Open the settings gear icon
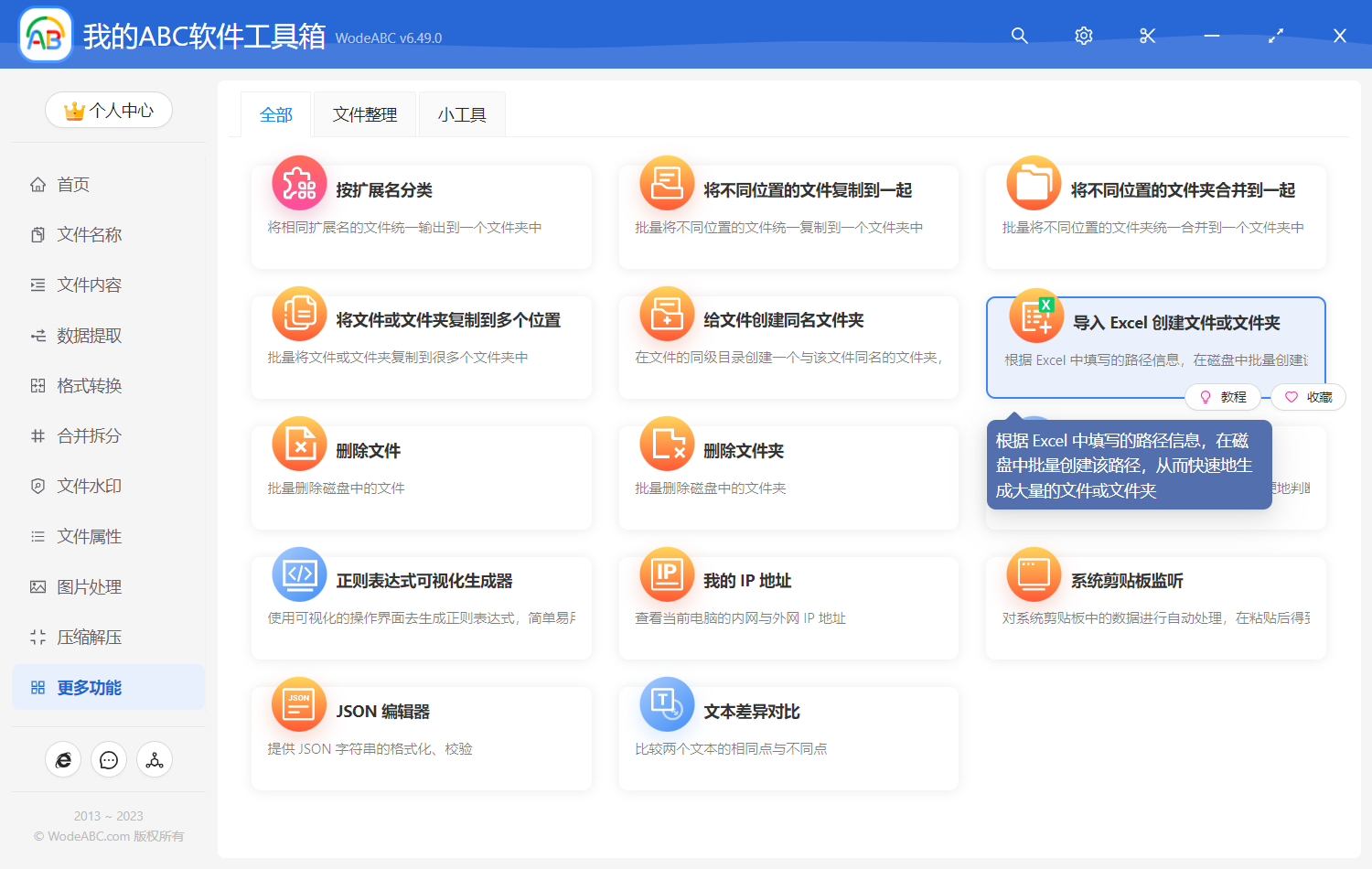The image size is (1372, 869). click(1083, 36)
